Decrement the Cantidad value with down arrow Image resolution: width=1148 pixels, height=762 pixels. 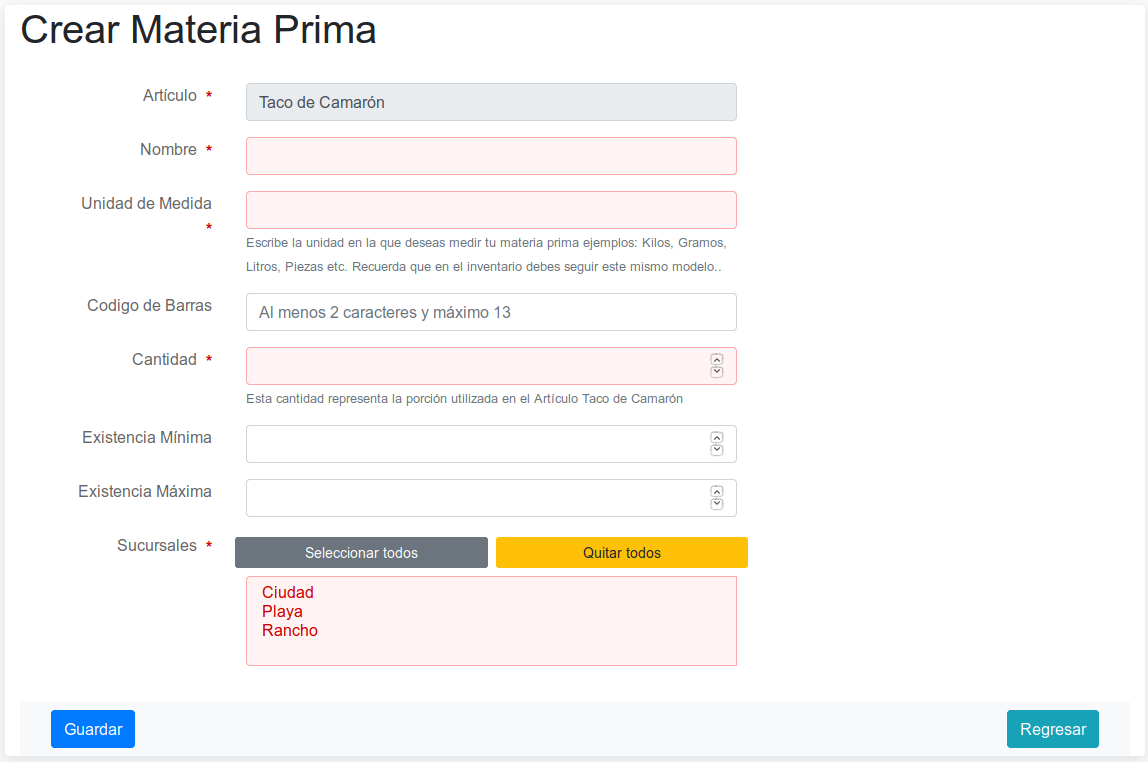tap(716, 372)
